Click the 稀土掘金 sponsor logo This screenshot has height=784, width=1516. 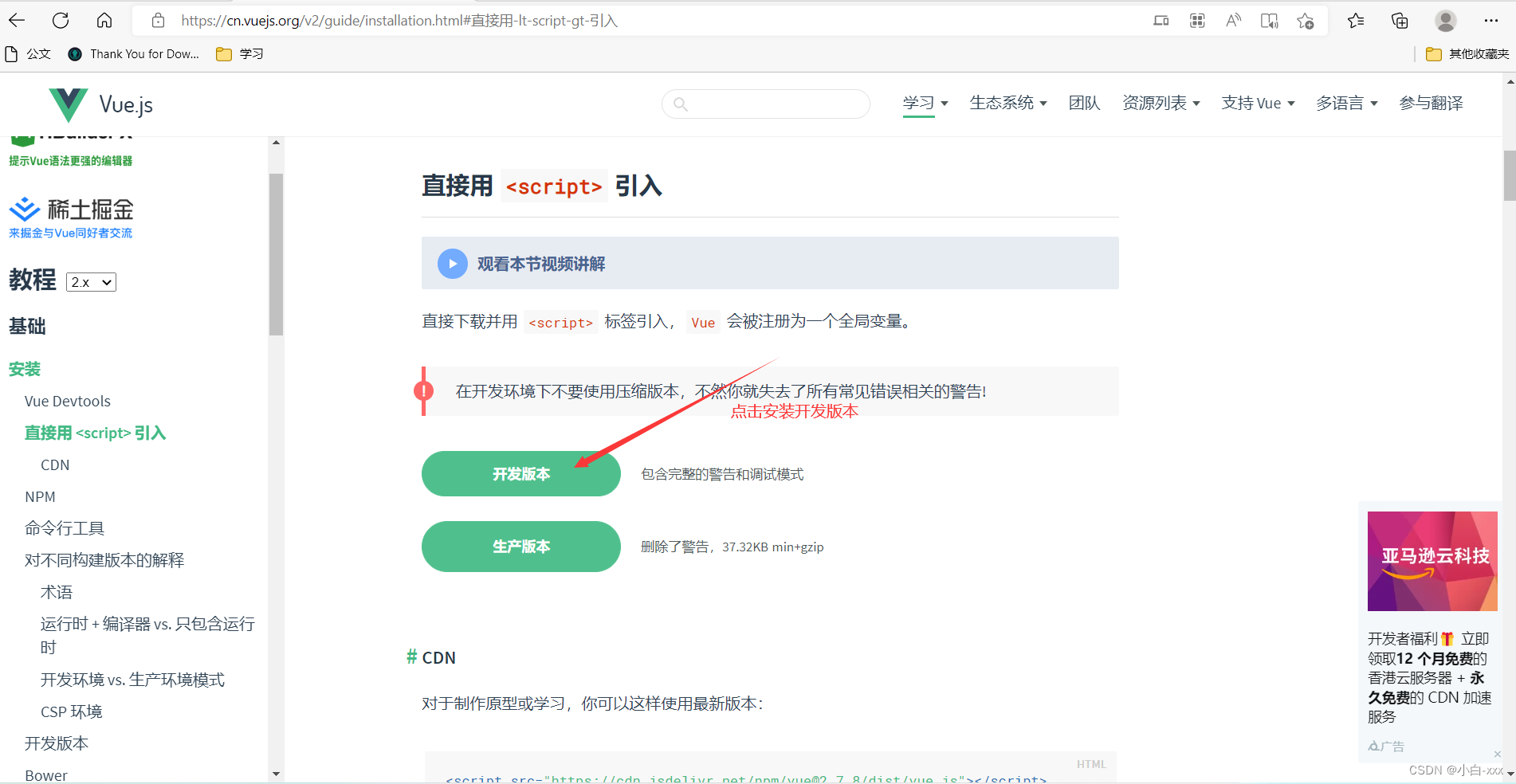(71, 210)
